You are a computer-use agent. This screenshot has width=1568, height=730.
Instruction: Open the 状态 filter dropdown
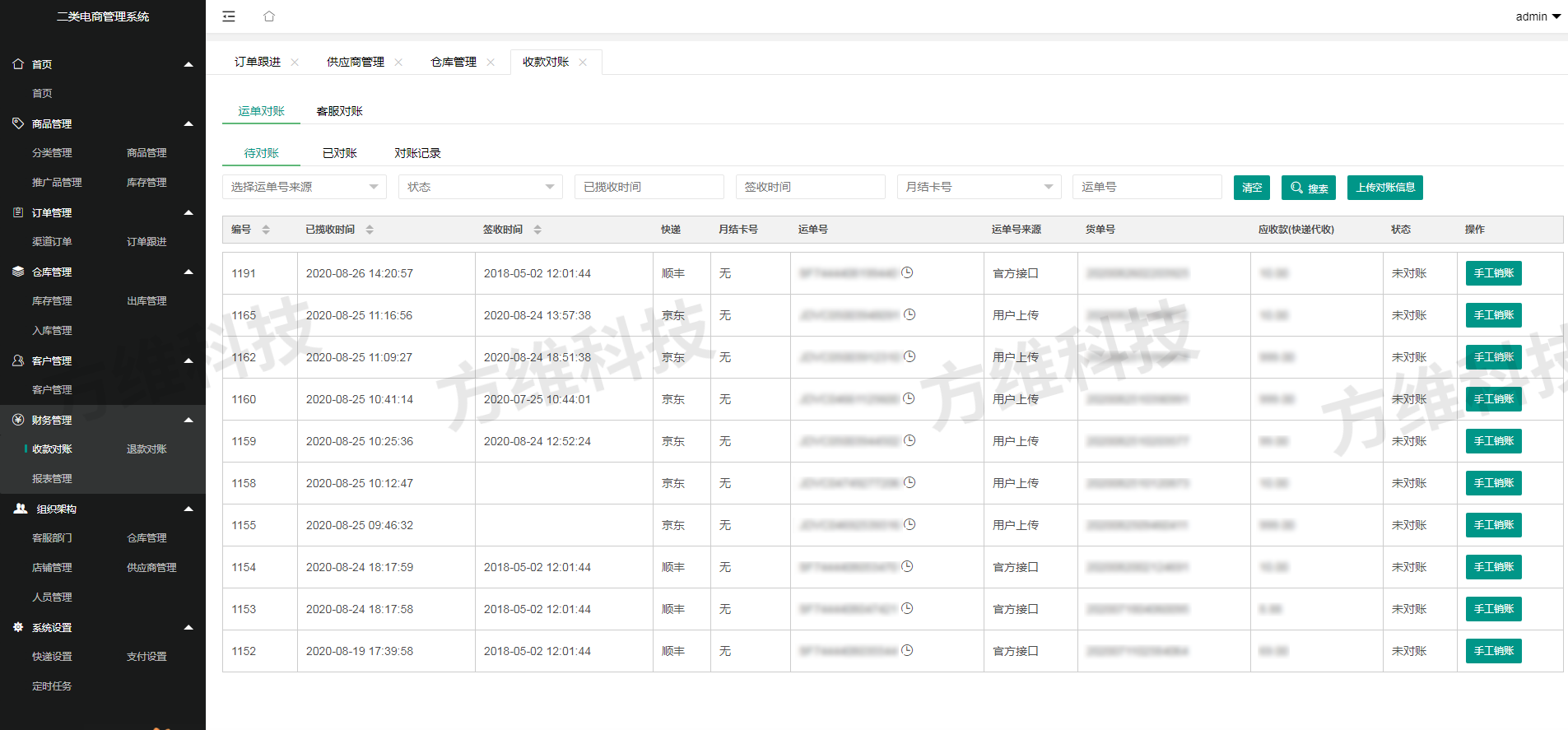click(x=481, y=187)
